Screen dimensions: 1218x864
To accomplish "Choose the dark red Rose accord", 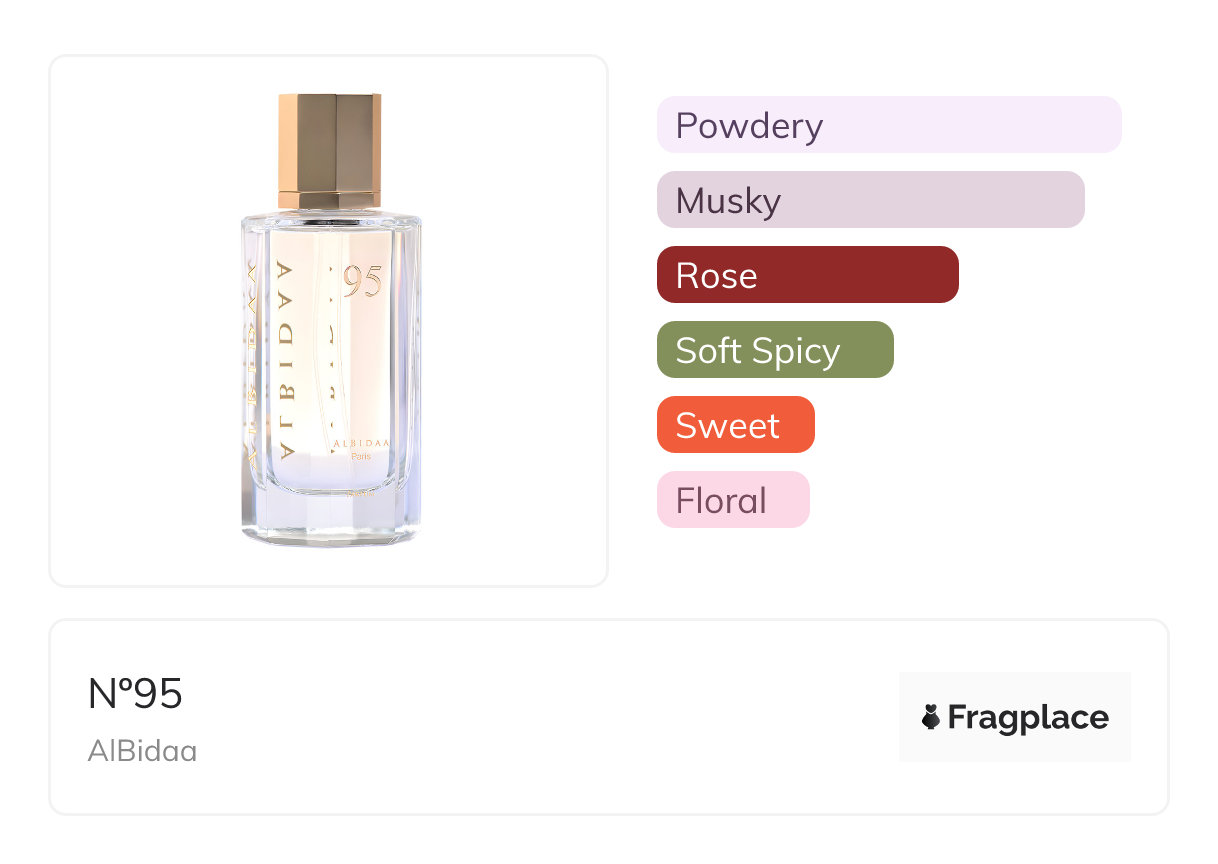I will pos(807,275).
